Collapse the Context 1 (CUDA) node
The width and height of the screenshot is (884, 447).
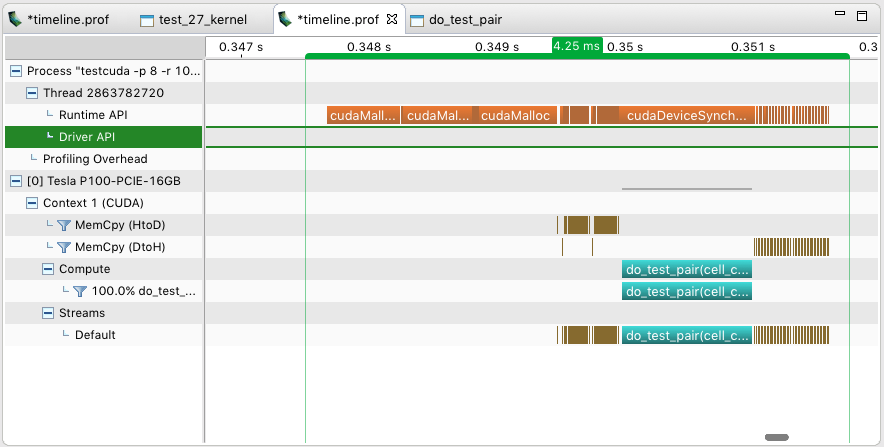point(32,203)
